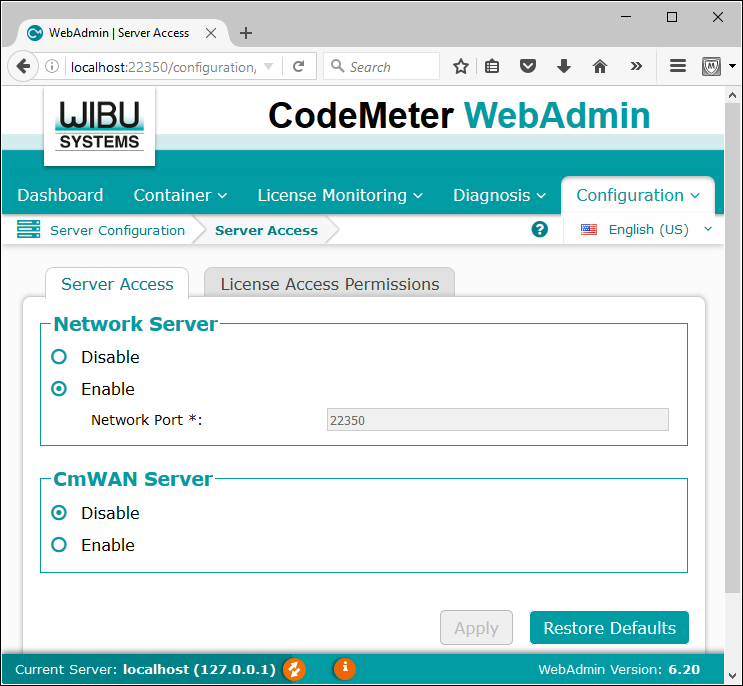Screen dimensions: 743x686
Task: Click the WIBU Systems logo
Action: tap(100, 126)
